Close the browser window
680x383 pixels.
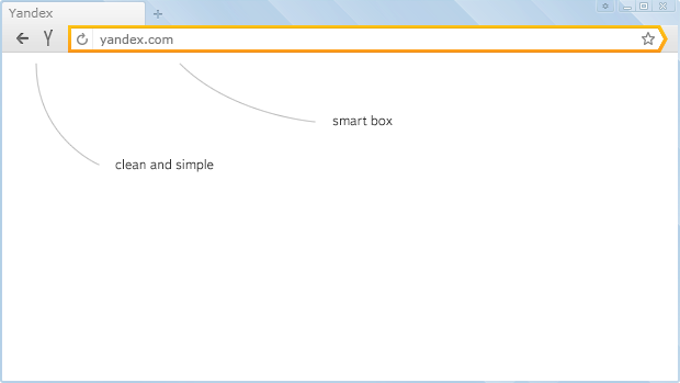pyautogui.click(x=663, y=6)
